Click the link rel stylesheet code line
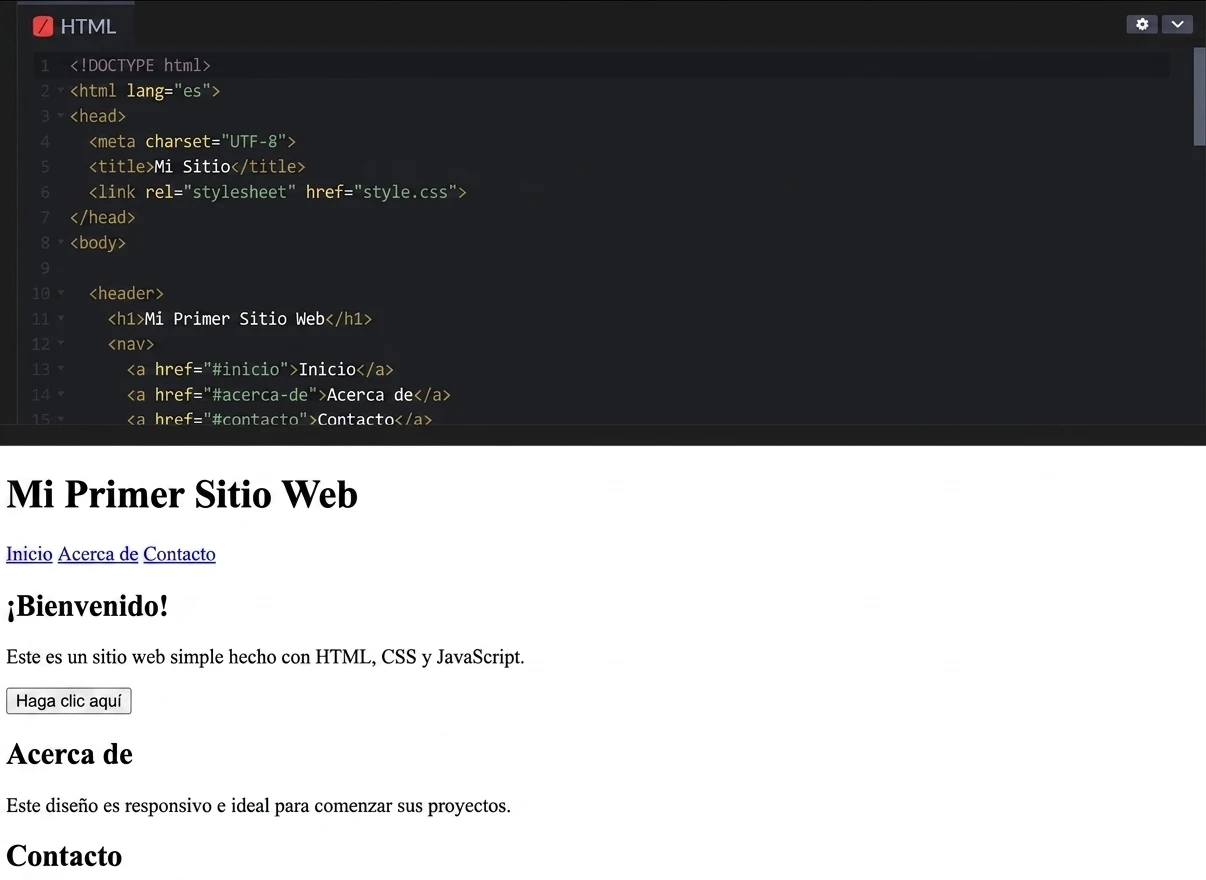1206x880 pixels. click(278, 192)
